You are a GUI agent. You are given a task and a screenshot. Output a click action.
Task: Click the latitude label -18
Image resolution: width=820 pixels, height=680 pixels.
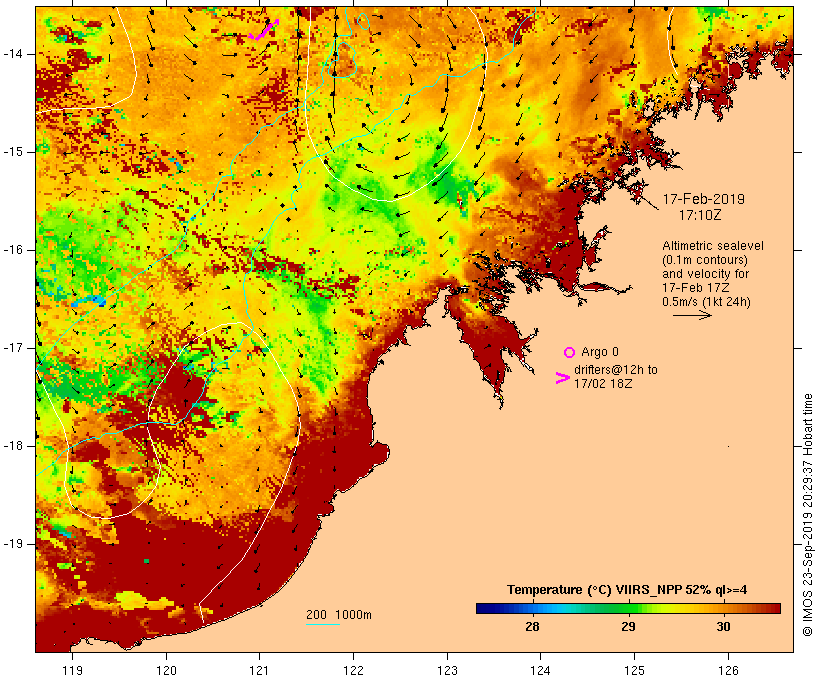(x=12, y=446)
